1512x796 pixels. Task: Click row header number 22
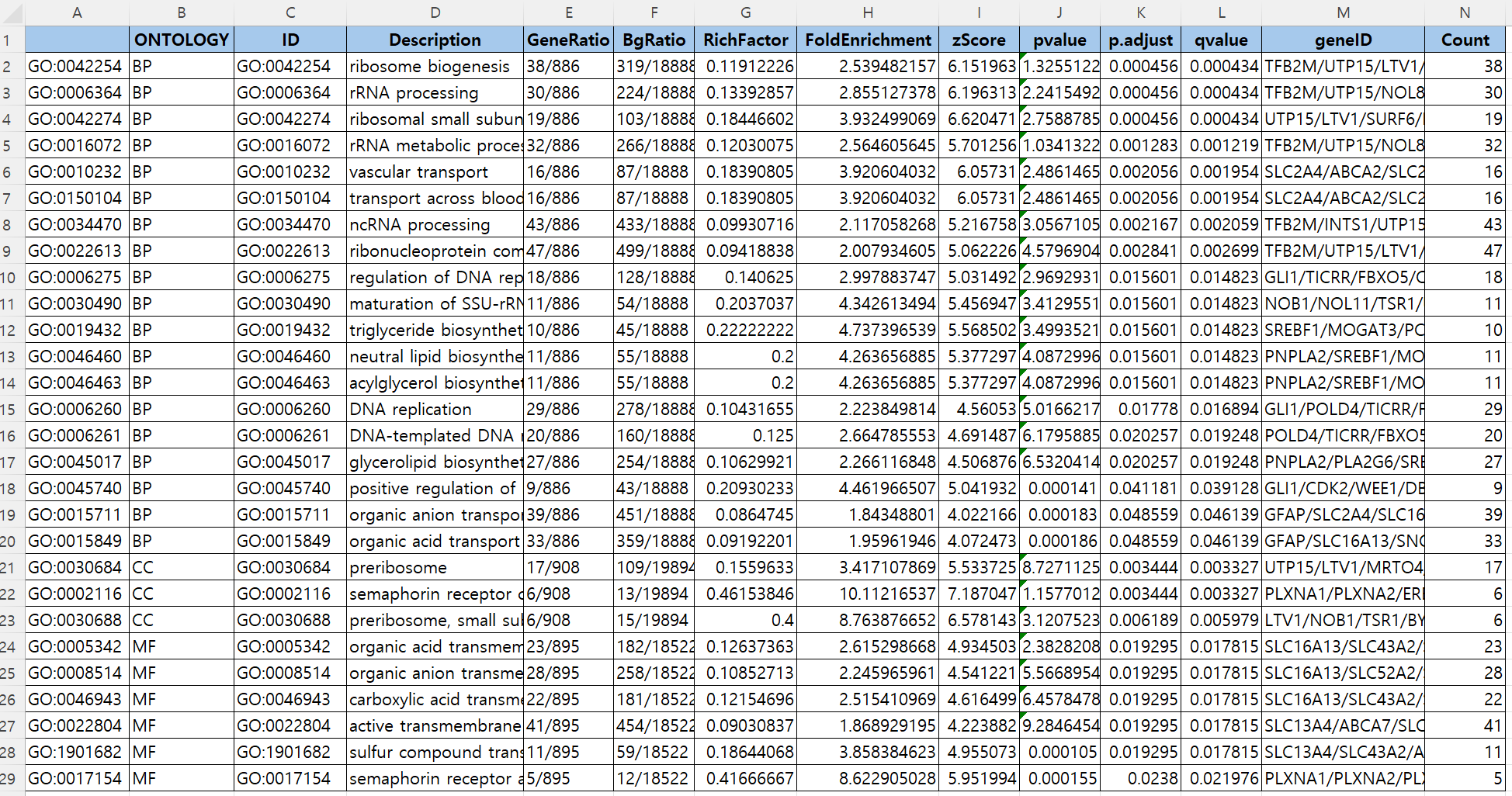coord(9,594)
